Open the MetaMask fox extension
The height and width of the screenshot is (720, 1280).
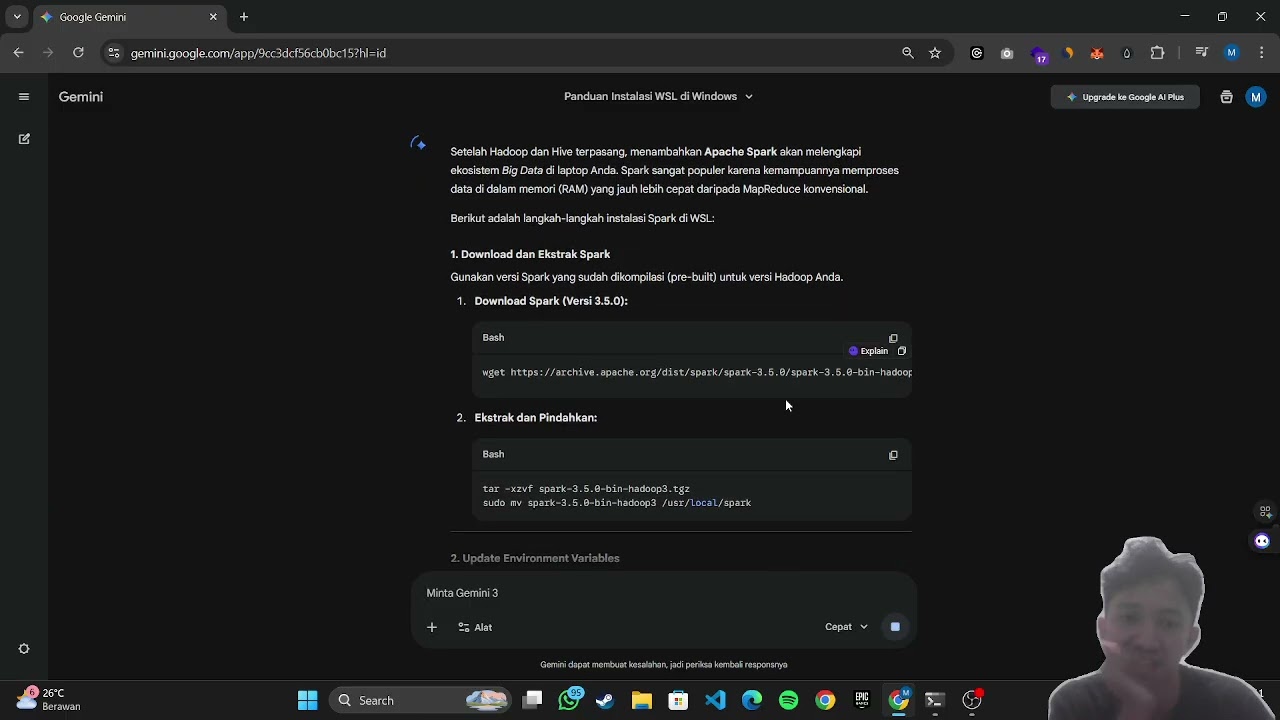click(x=1097, y=53)
